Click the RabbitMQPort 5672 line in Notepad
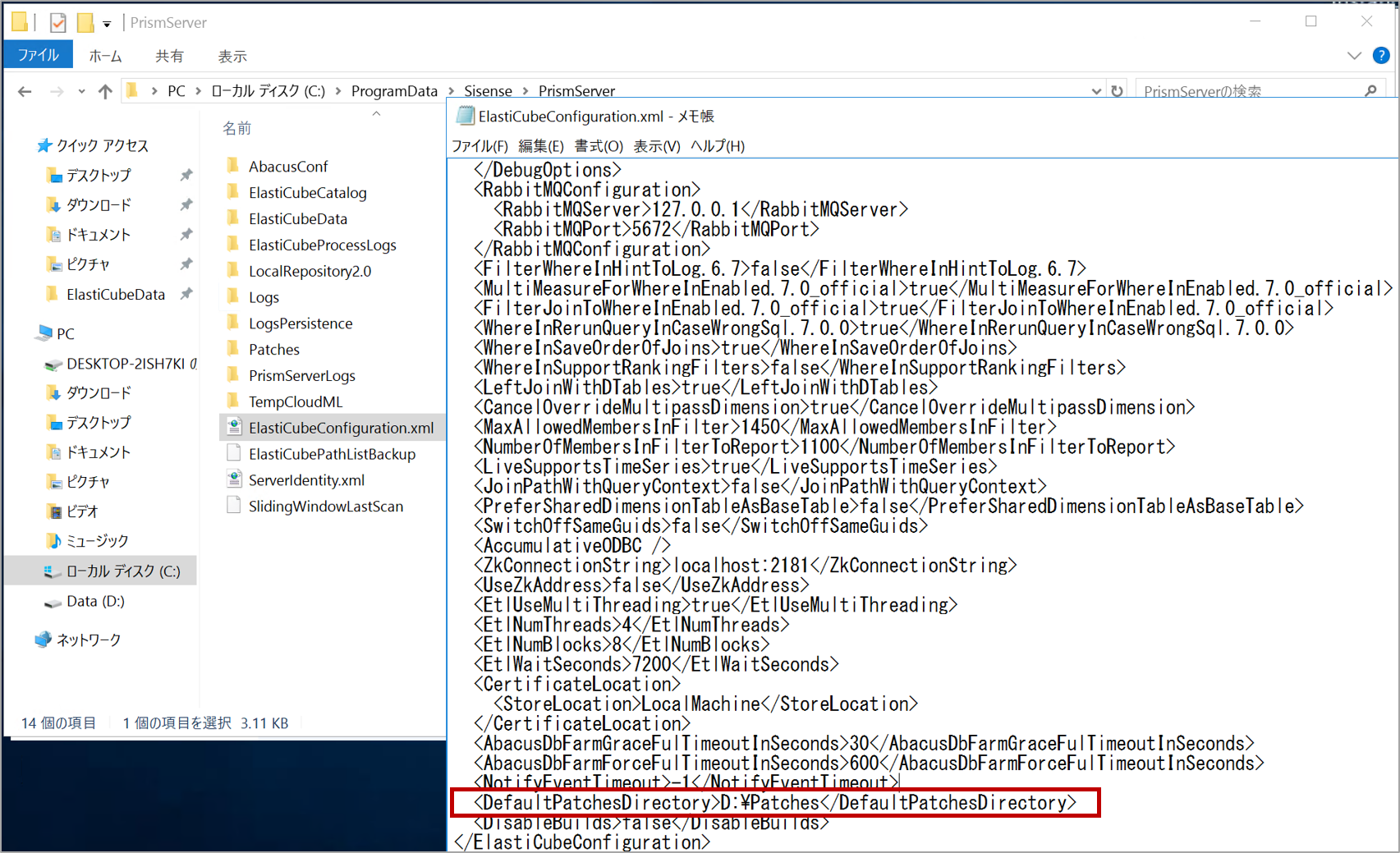1400x853 pixels. 656,229
